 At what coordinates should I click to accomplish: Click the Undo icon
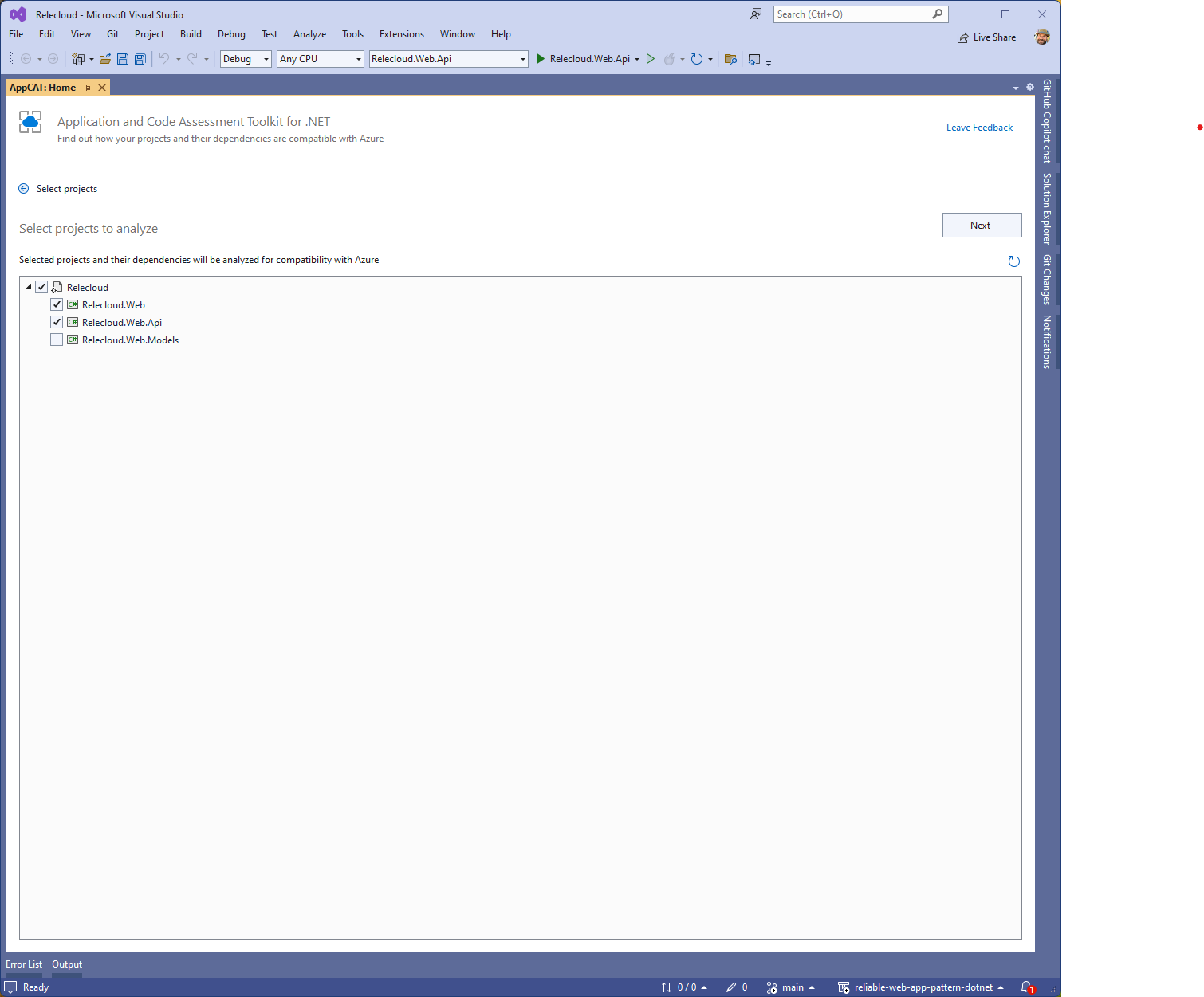(x=164, y=58)
